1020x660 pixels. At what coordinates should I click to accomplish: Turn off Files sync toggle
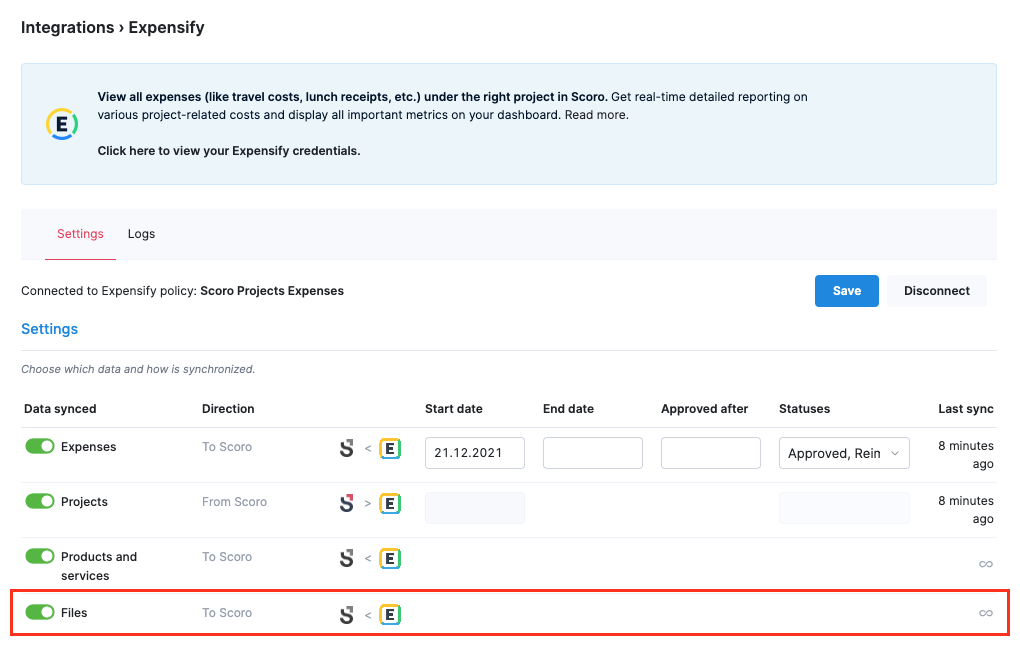[x=40, y=612]
